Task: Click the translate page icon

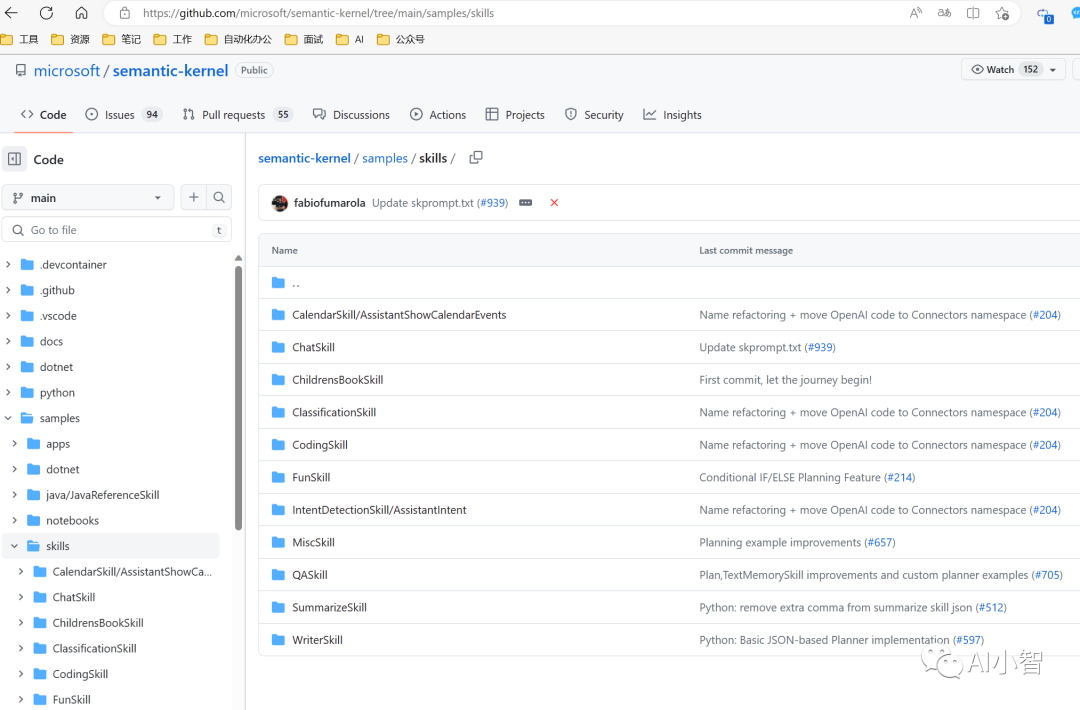Action: [x=944, y=13]
